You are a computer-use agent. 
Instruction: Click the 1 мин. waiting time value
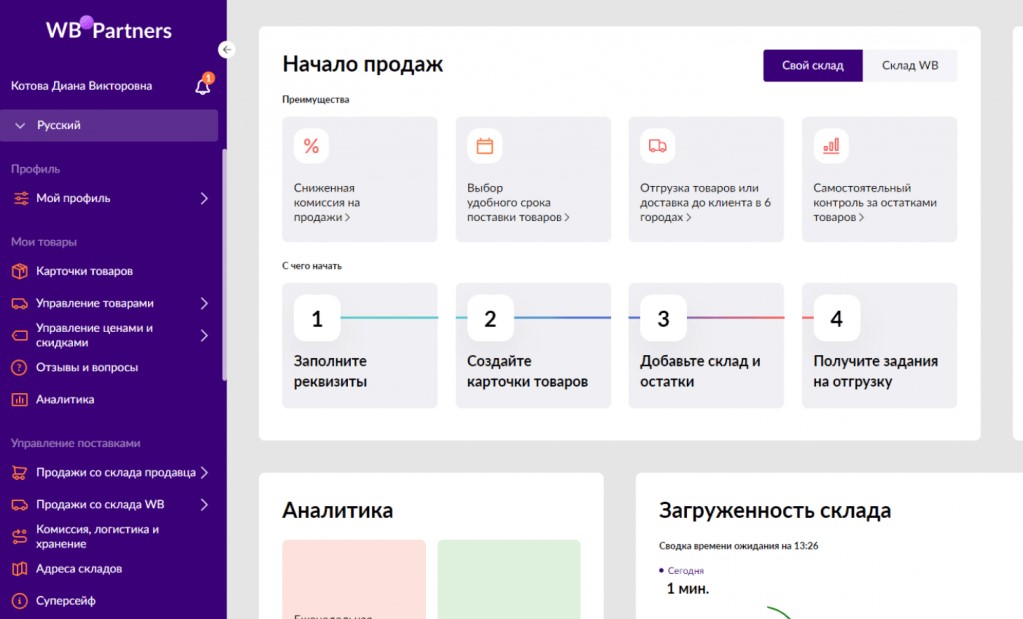(688, 589)
